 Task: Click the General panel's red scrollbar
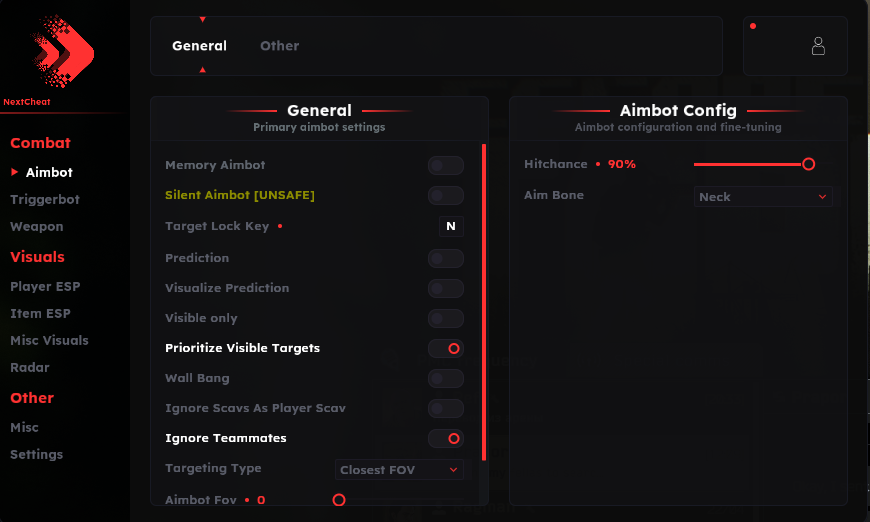(484, 300)
